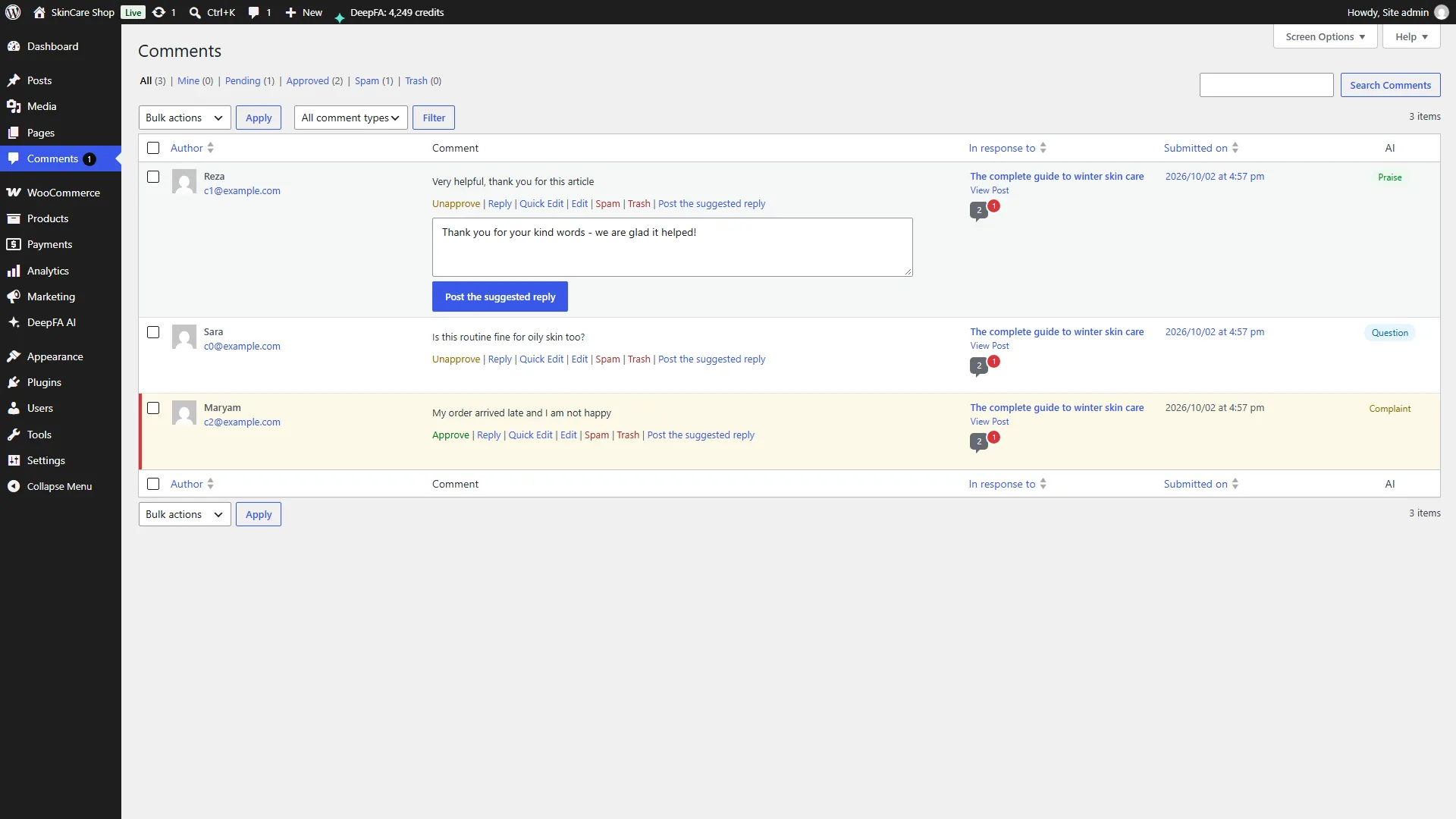Open the Tools wrench icon
This screenshot has width=1456, height=819.
(x=14, y=435)
